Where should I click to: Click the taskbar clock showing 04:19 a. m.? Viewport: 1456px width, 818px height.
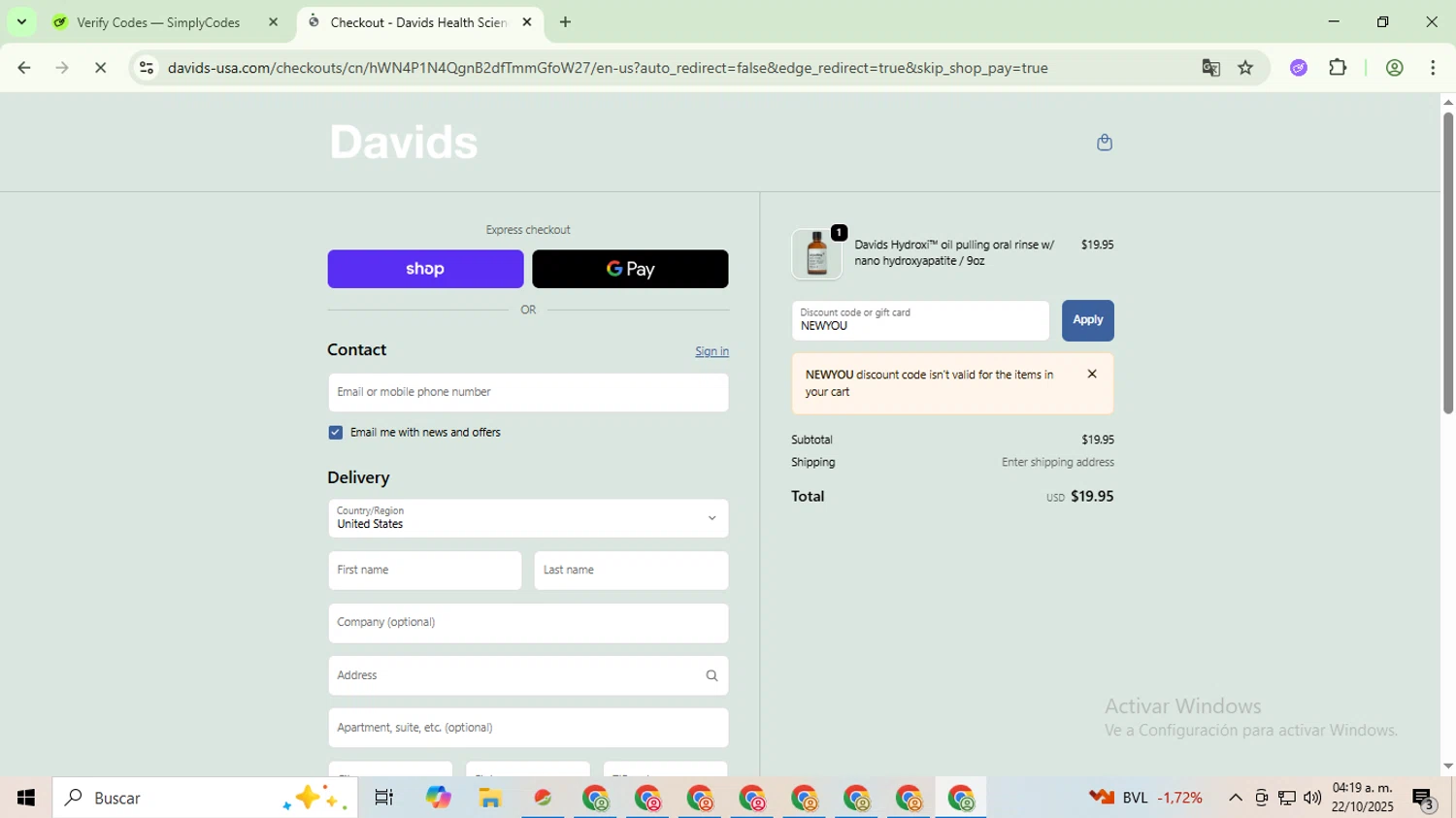(1363, 798)
